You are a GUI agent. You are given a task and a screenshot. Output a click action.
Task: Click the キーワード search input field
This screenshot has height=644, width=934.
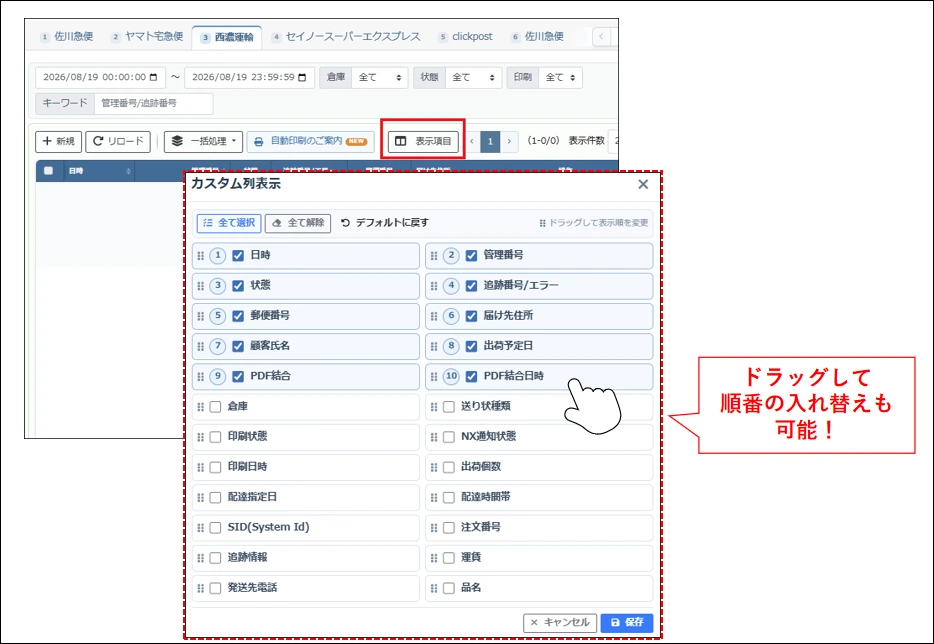pos(153,103)
